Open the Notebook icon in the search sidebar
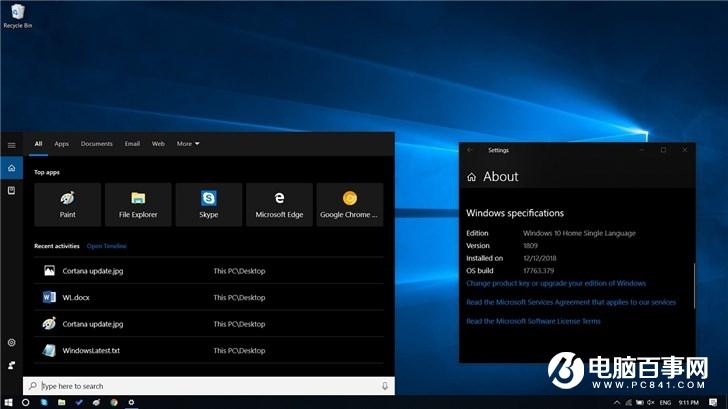Viewport: 728px width, 409px height. (x=12, y=190)
